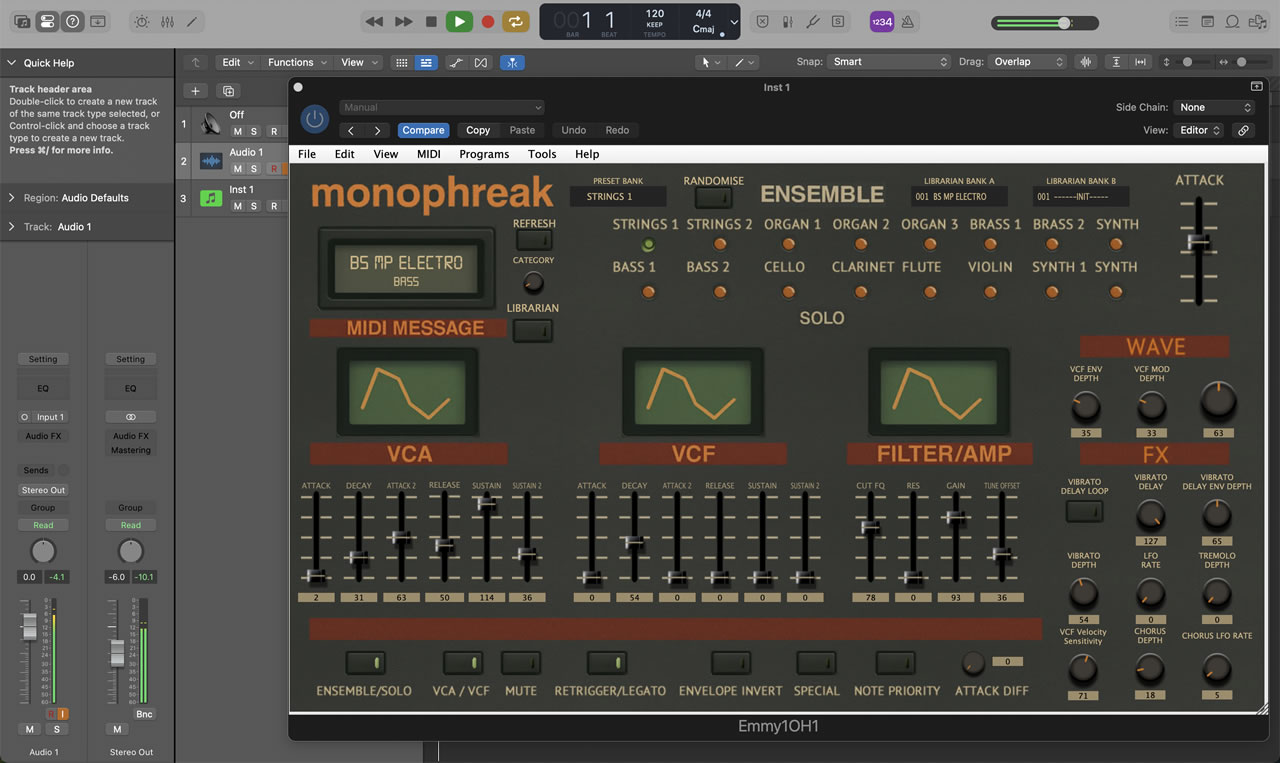Open the Mixer from the control bar
This screenshot has height=763, width=1280.
(167, 21)
